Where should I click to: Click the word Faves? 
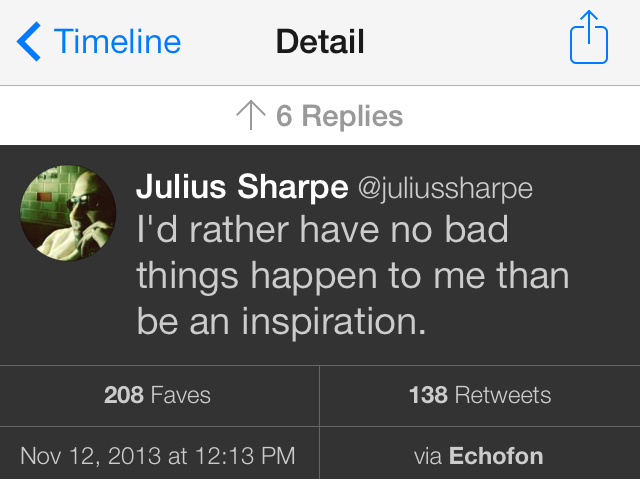[180, 395]
